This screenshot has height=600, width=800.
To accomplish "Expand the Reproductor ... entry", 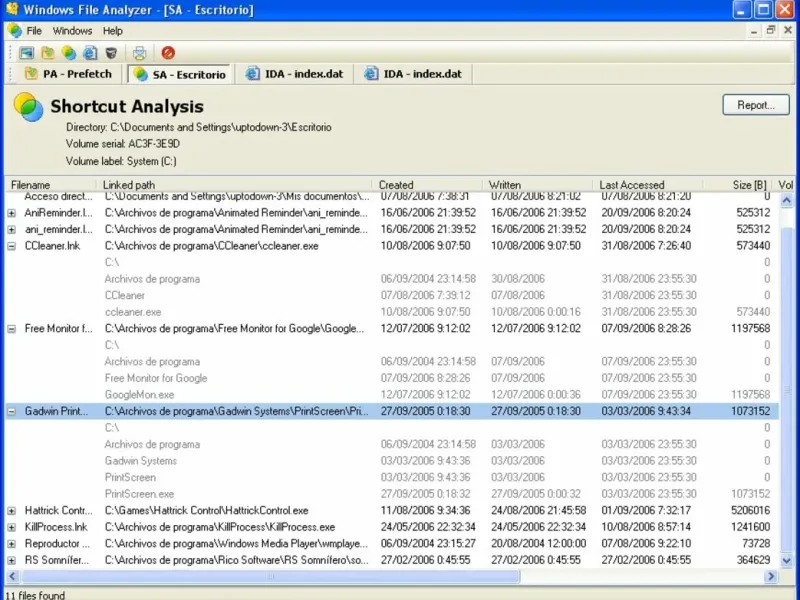I will coord(11,544).
